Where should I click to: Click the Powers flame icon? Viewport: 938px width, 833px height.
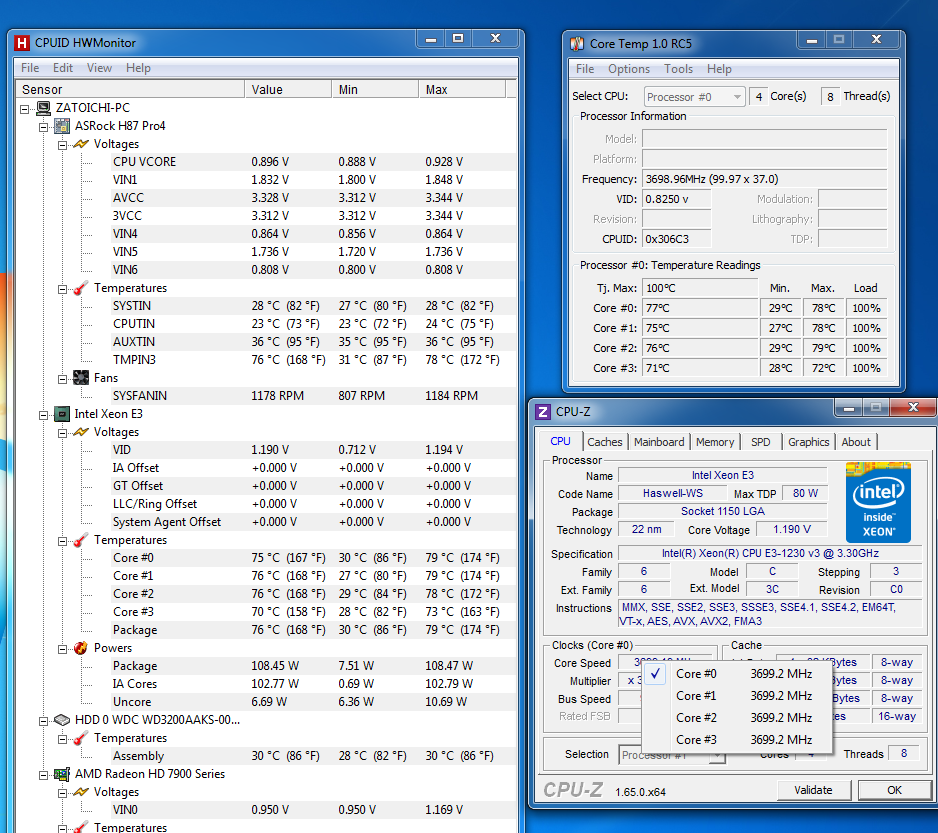81,647
